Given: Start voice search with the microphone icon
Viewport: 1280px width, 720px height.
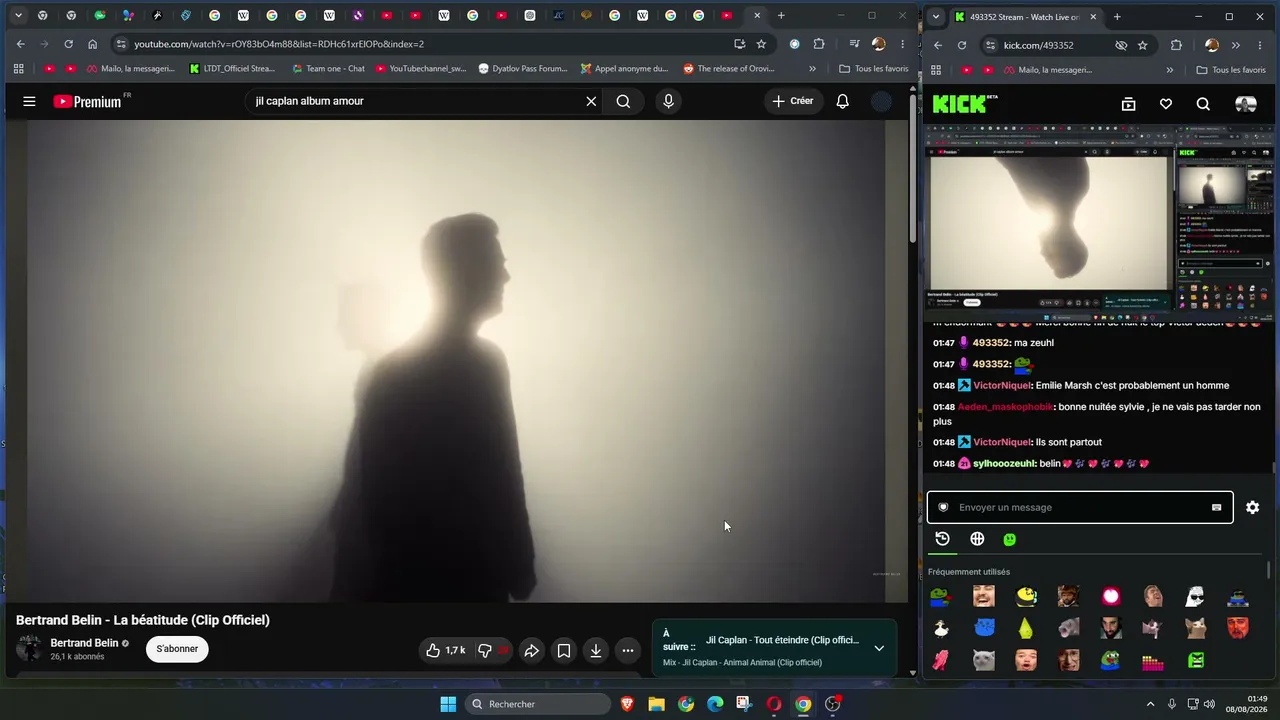Looking at the screenshot, I should (x=668, y=101).
